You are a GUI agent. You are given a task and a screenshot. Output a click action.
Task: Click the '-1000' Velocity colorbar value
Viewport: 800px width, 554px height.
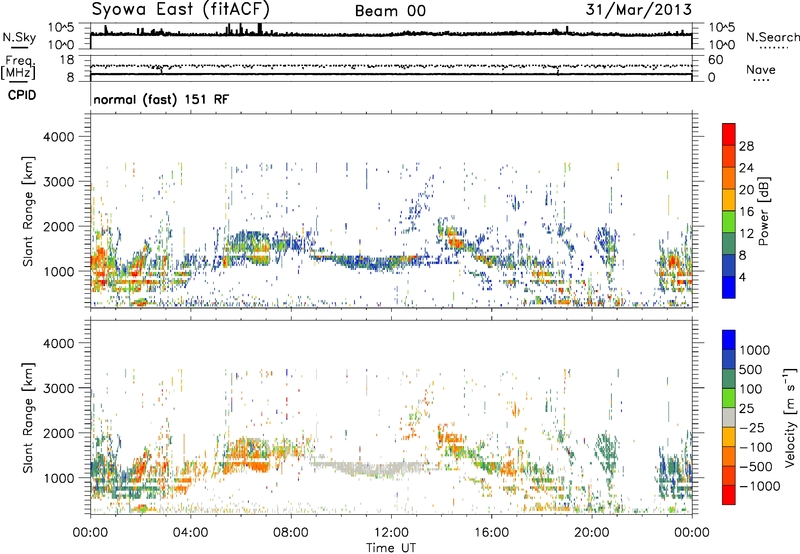[x=760, y=486]
